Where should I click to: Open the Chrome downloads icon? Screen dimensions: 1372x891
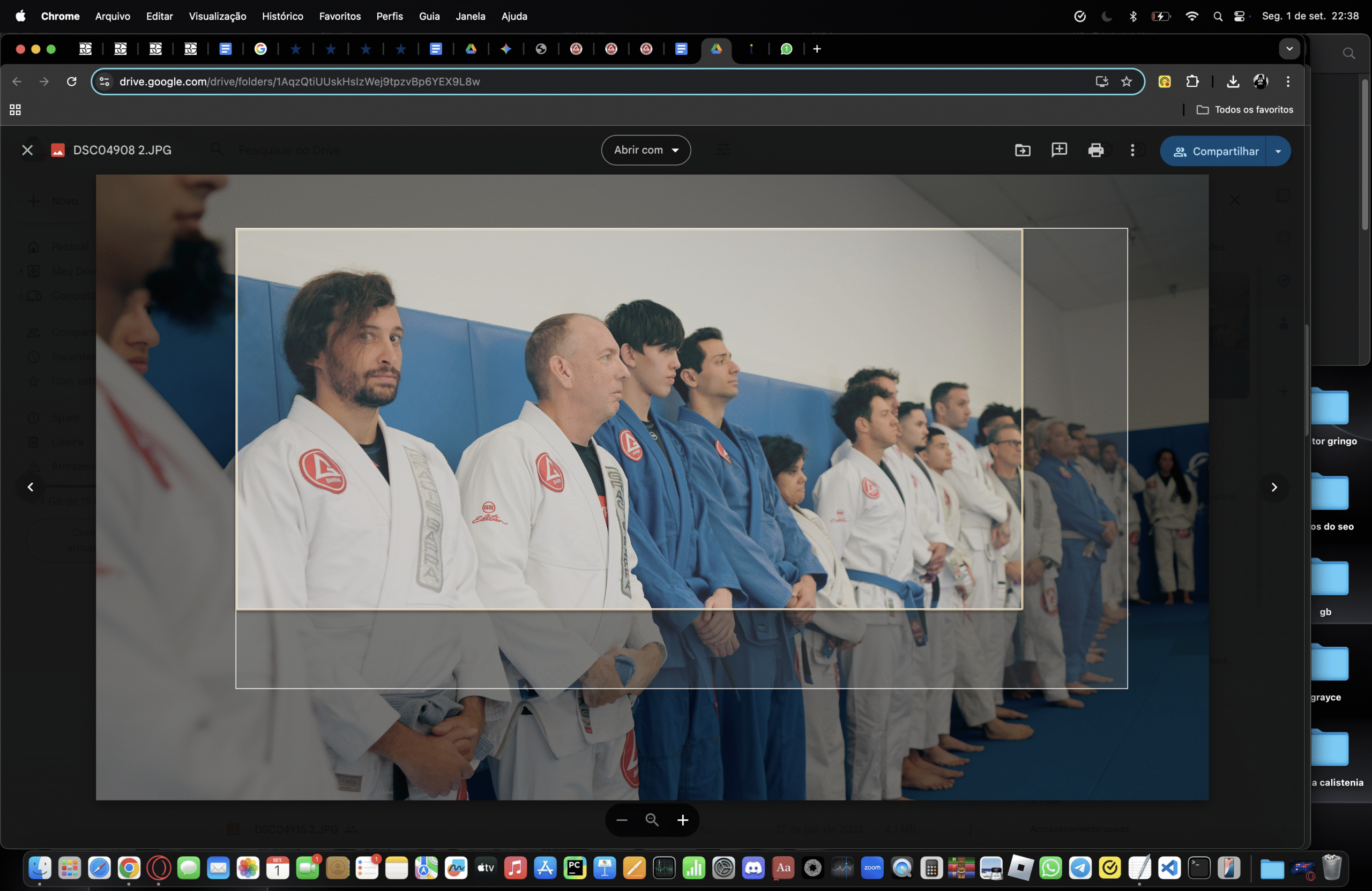click(x=1233, y=81)
